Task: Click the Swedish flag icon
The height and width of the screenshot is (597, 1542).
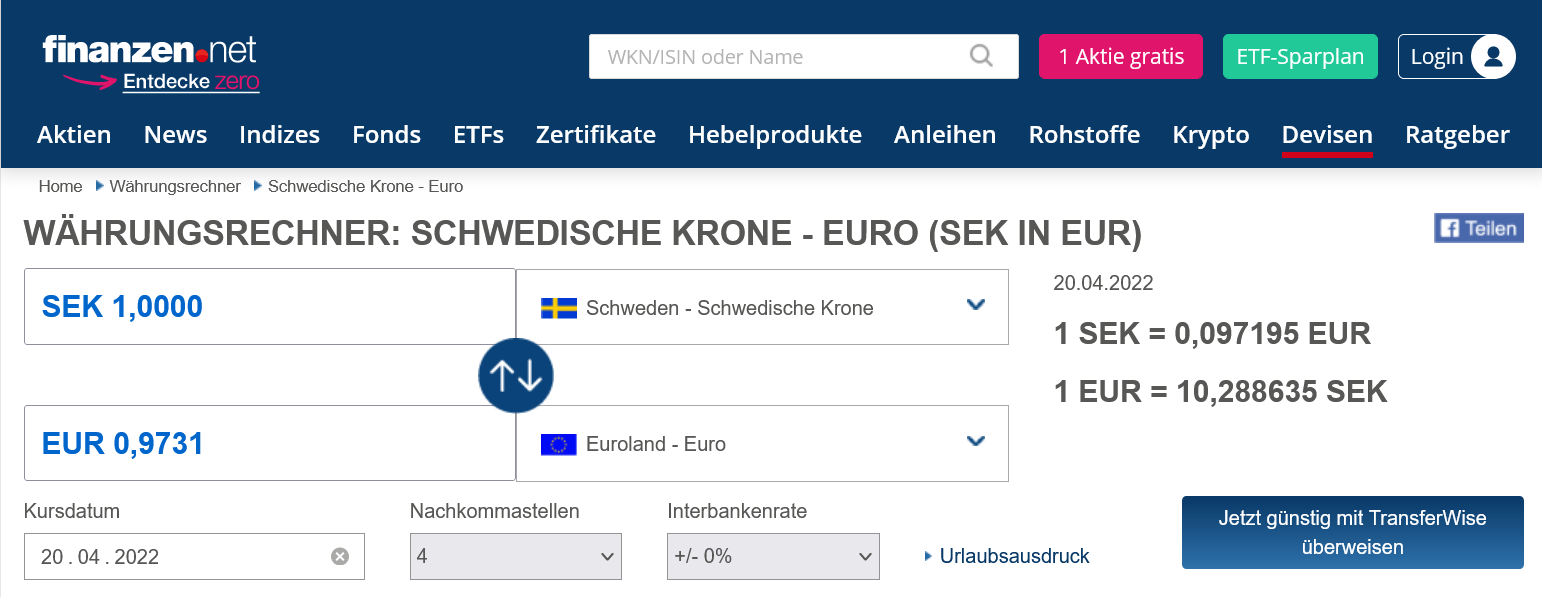Action: point(559,308)
